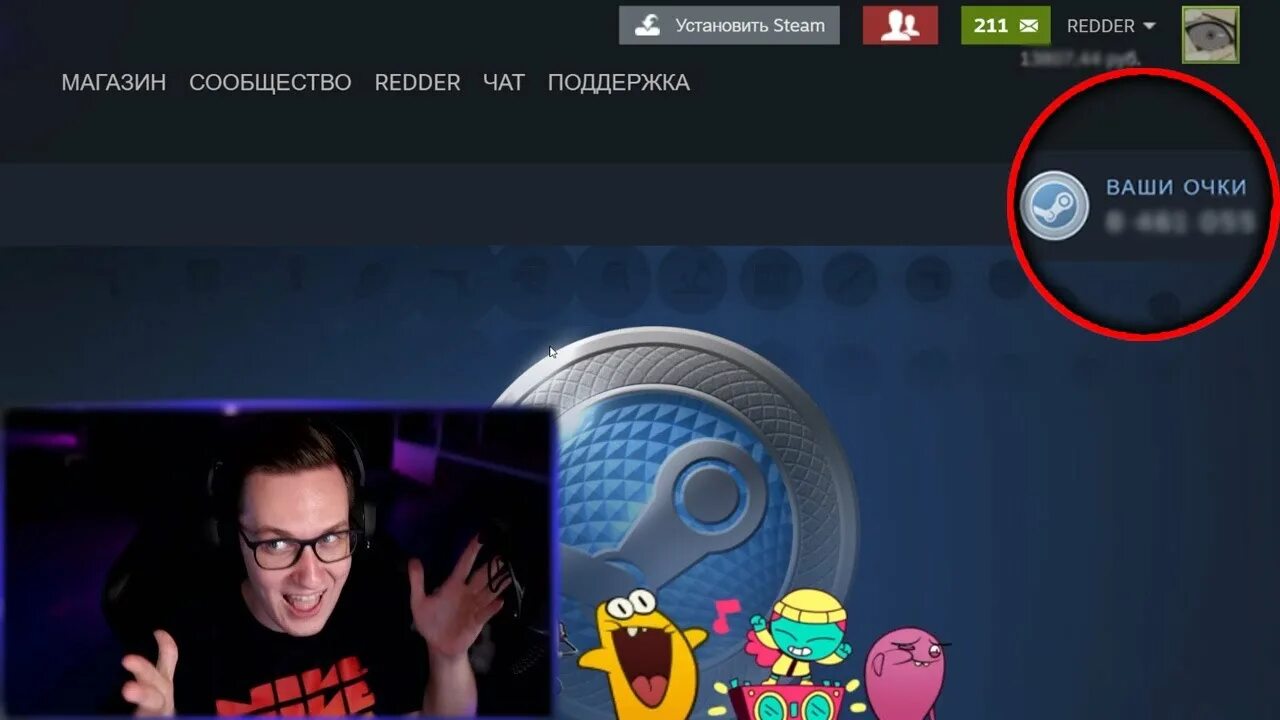Click the Steam points coin icon
Screen dimensions: 1280x720
coord(1054,205)
